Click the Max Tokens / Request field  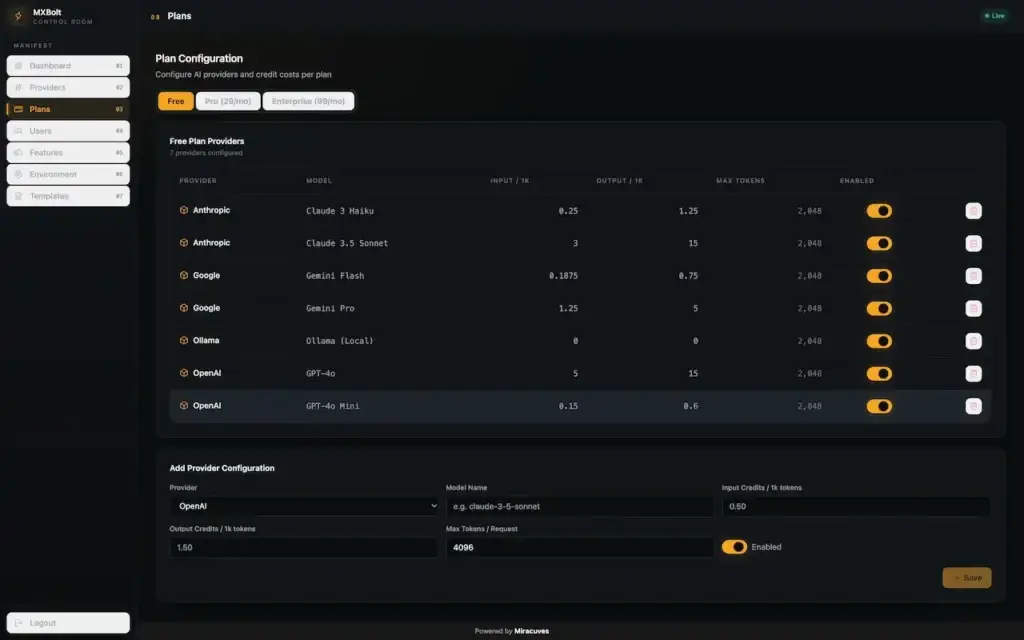(x=579, y=547)
